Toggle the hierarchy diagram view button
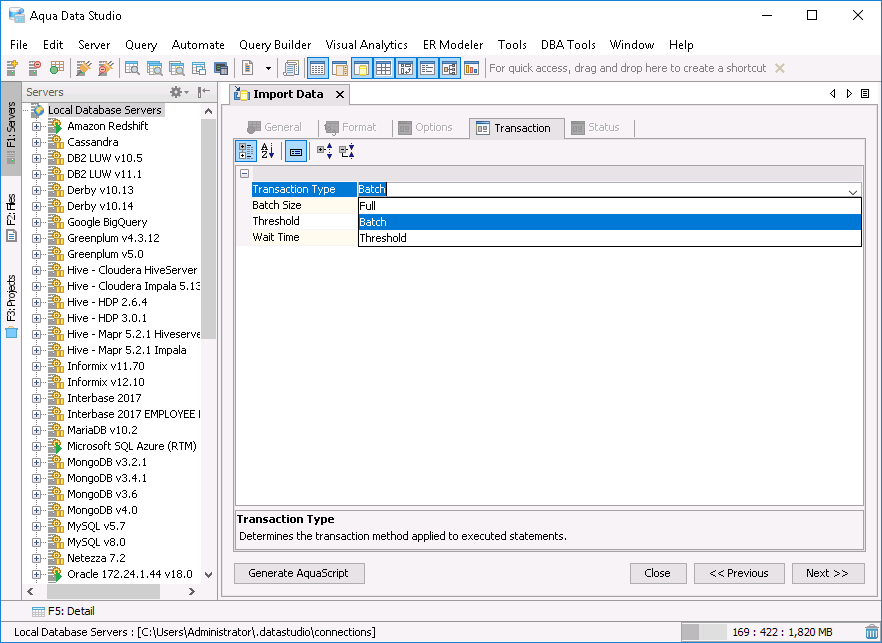The height and width of the screenshot is (643, 882). point(450,68)
